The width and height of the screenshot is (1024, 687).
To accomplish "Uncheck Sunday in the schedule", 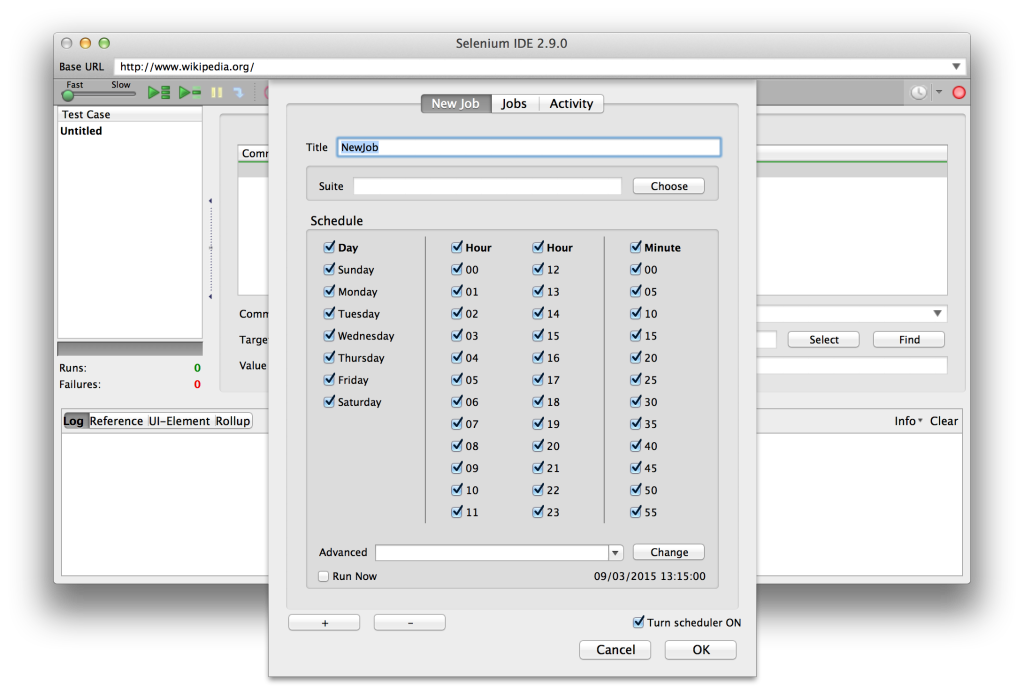I will coord(329,270).
